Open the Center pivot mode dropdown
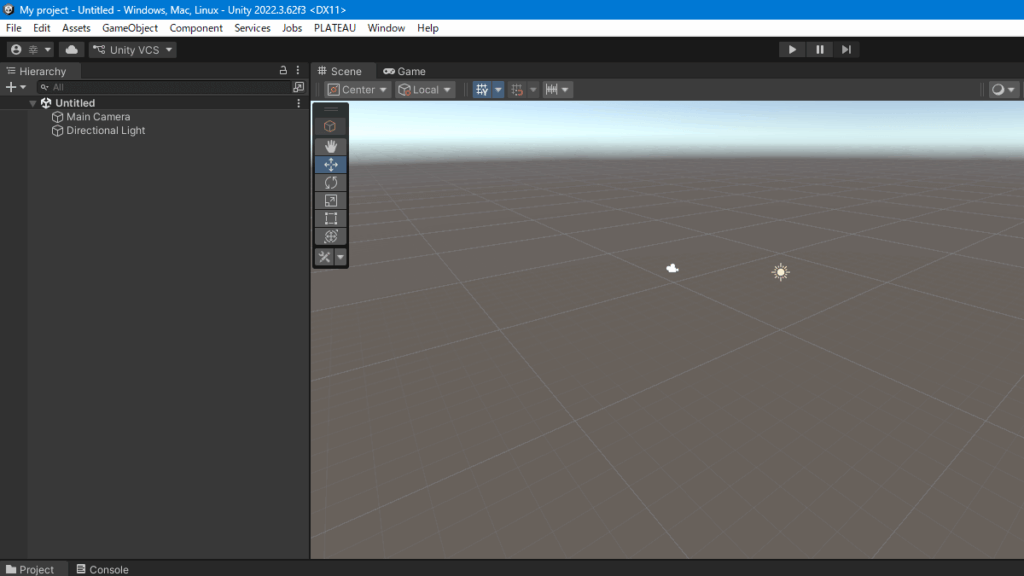This screenshot has width=1024, height=576. pyautogui.click(x=358, y=90)
